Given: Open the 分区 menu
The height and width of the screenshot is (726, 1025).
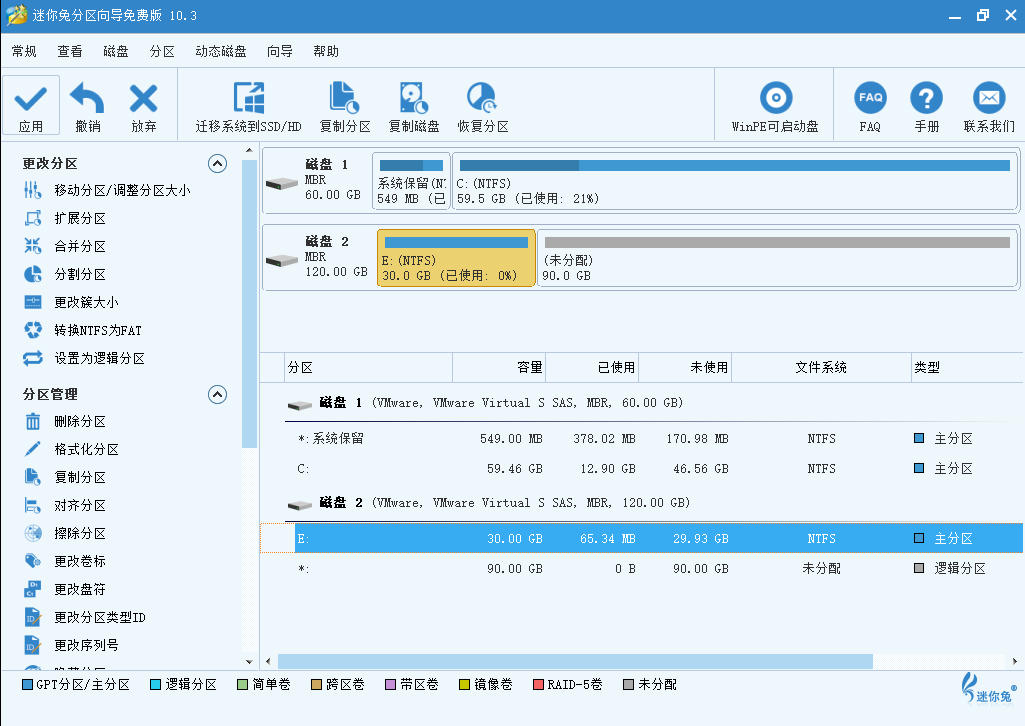Looking at the screenshot, I should click(162, 52).
